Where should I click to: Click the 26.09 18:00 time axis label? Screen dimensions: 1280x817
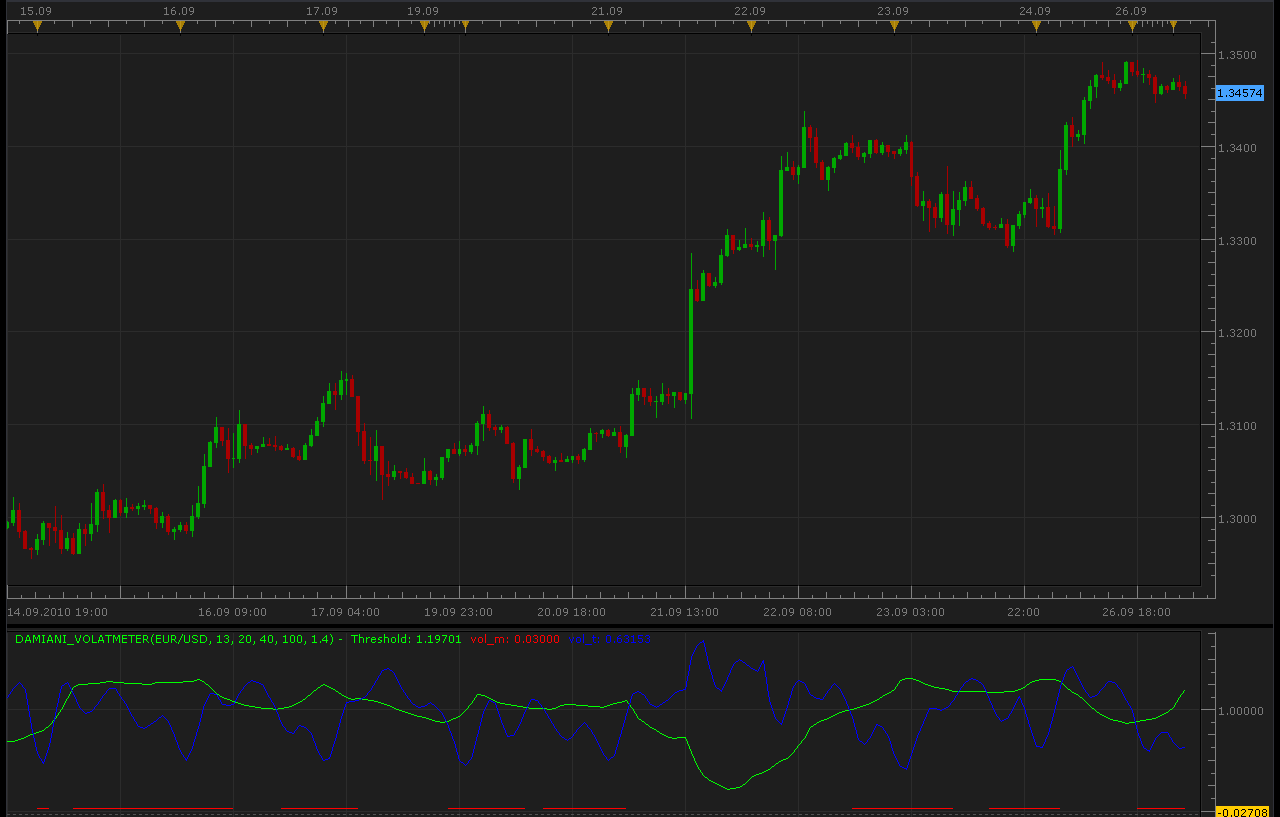1138,611
